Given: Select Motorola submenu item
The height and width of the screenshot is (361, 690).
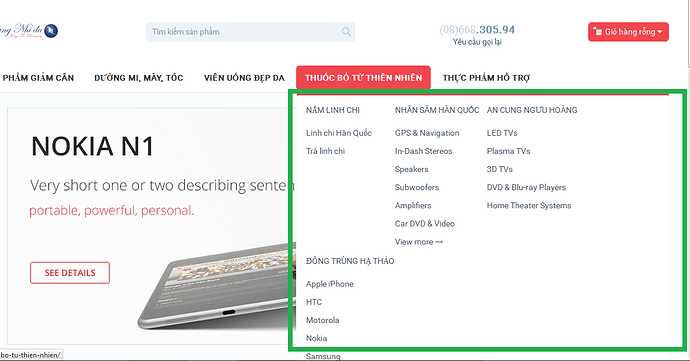Looking at the screenshot, I should [x=323, y=320].
